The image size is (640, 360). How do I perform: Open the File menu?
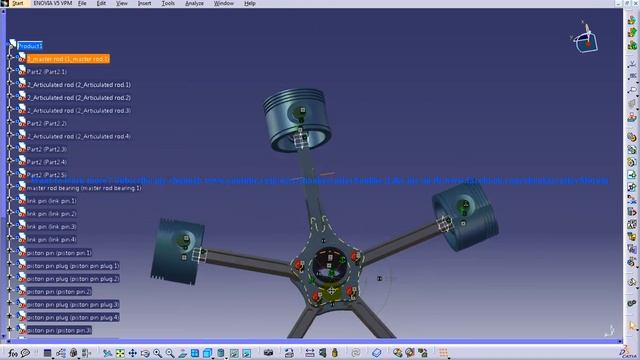tap(82, 3)
